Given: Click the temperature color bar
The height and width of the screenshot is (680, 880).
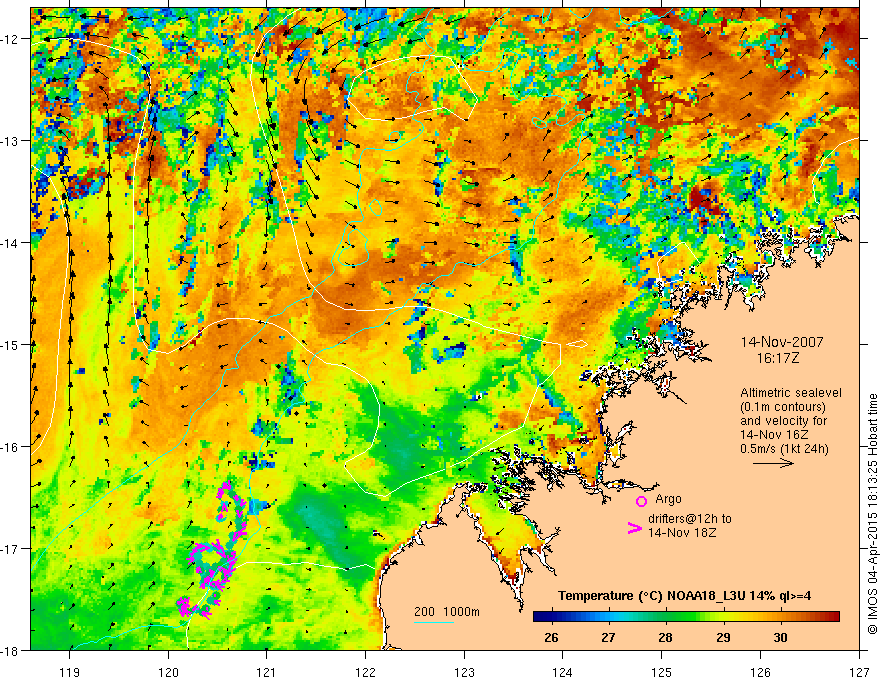Looking at the screenshot, I should pyautogui.click(x=686, y=616).
